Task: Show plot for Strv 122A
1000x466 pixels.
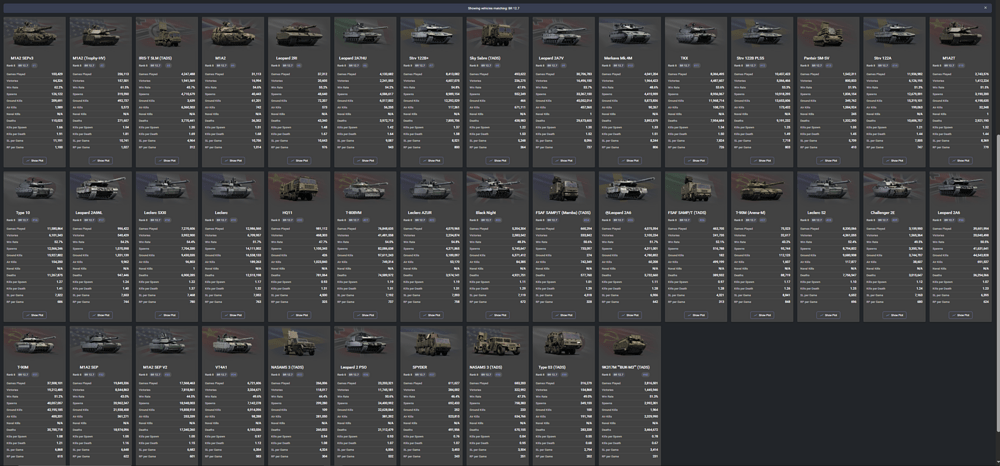Action: (x=893, y=161)
